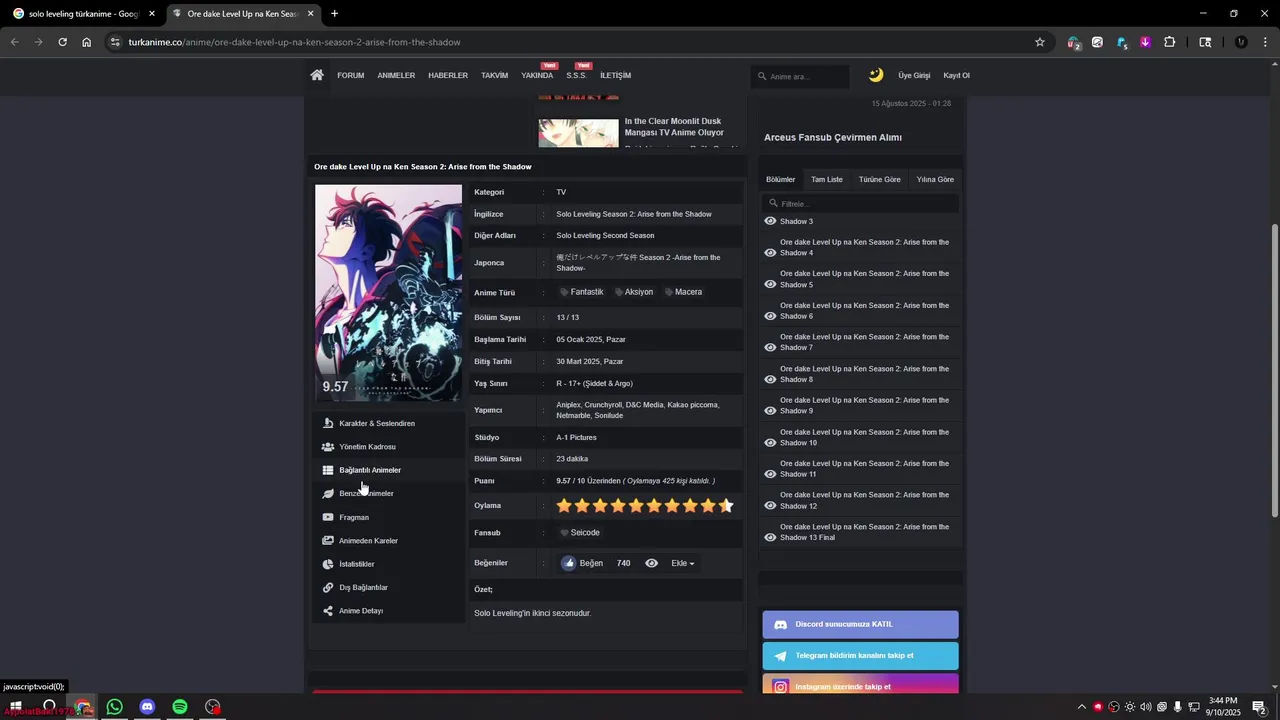Open the HABERLER menu item
The width and height of the screenshot is (1280, 720).
click(x=448, y=75)
